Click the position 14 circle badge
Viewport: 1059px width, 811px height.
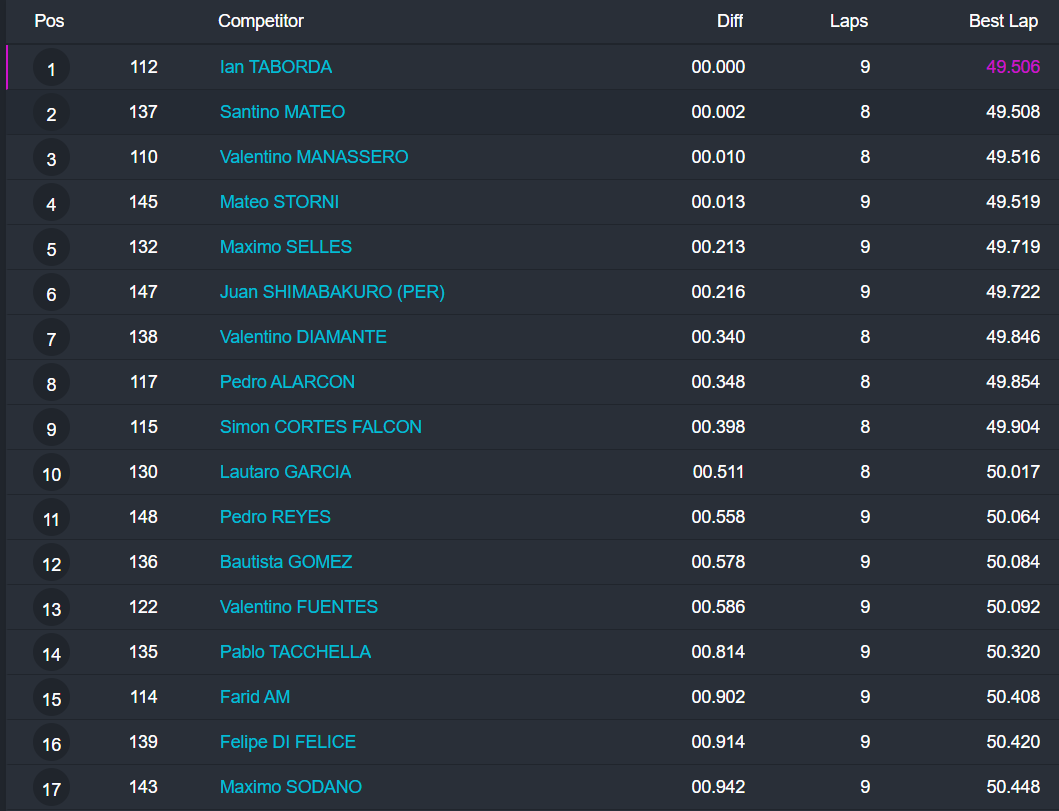point(51,654)
